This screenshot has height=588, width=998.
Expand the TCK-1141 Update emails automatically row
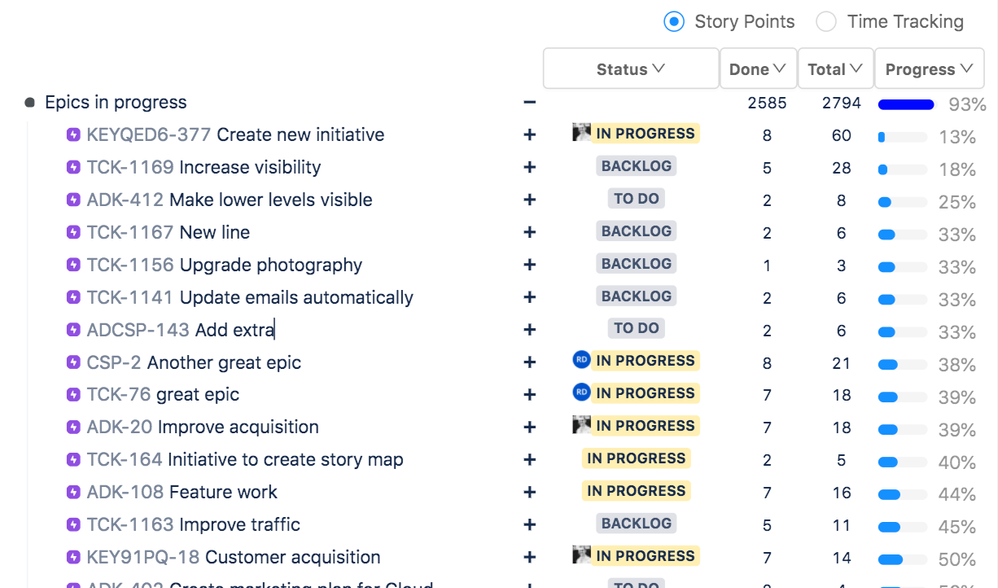pyautogui.click(x=530, y=297)
